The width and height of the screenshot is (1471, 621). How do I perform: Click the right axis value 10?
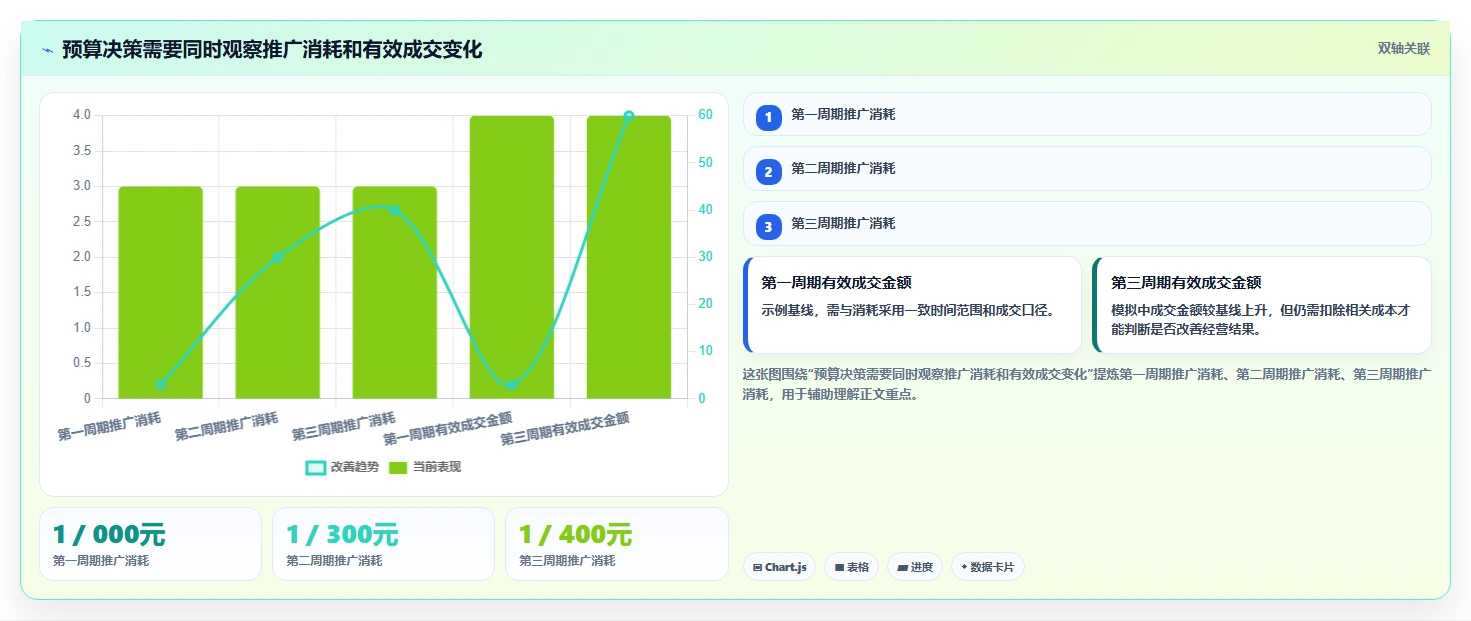(x=705, y=351)
